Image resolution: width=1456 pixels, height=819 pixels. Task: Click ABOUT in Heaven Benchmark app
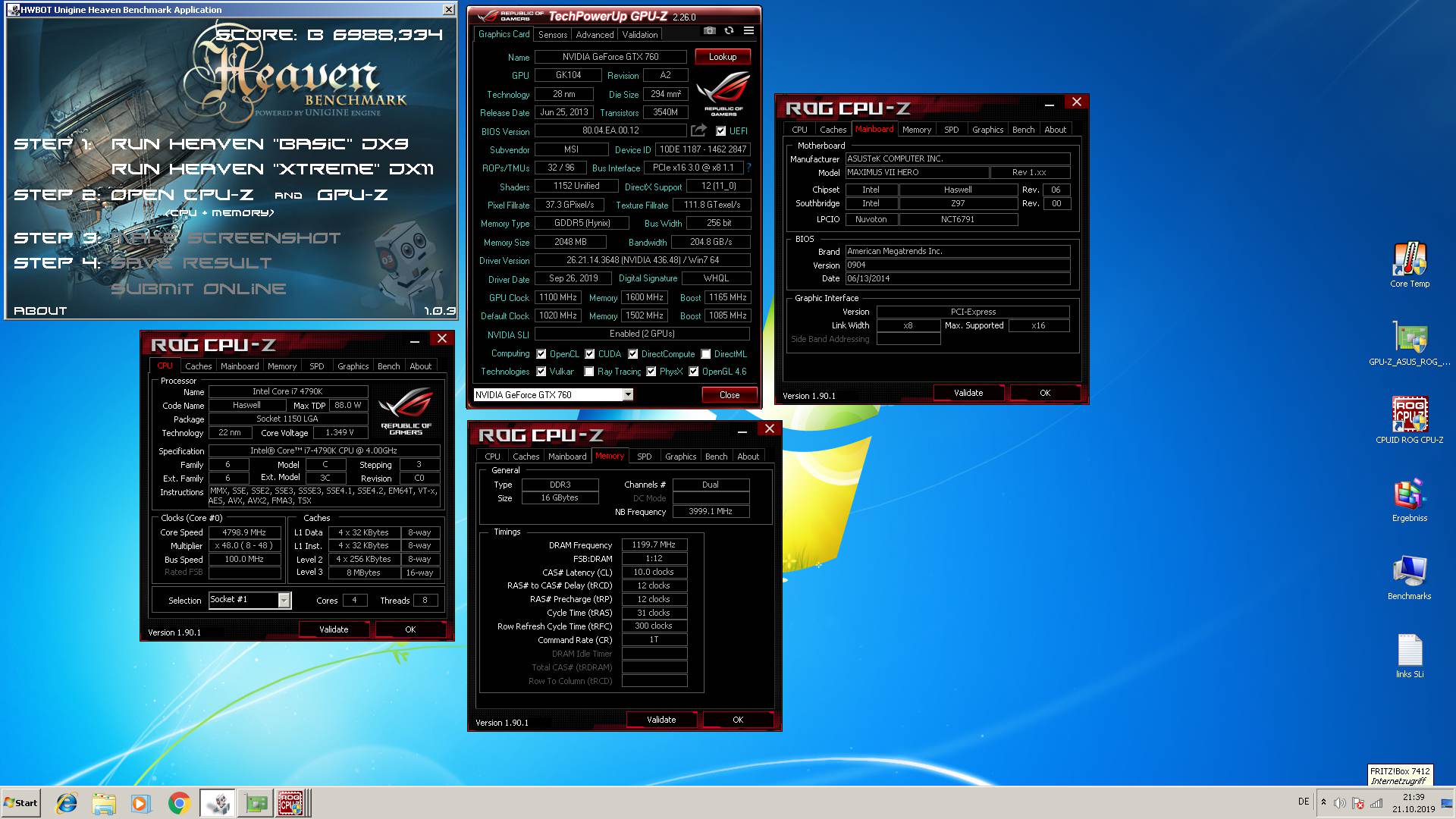point(40,311)
